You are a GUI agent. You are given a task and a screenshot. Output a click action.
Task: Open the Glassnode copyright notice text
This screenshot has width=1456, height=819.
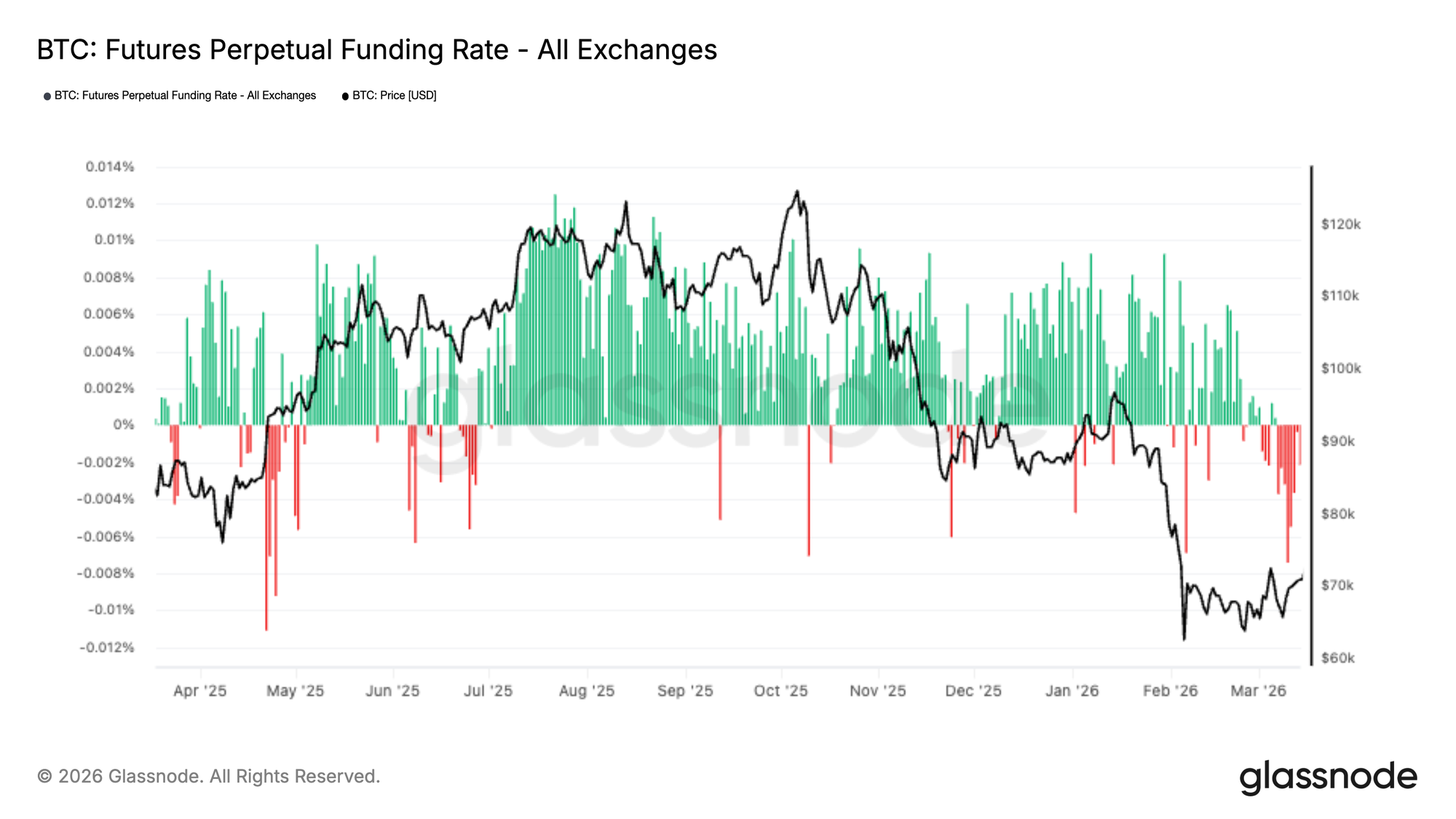pos(208,776)
